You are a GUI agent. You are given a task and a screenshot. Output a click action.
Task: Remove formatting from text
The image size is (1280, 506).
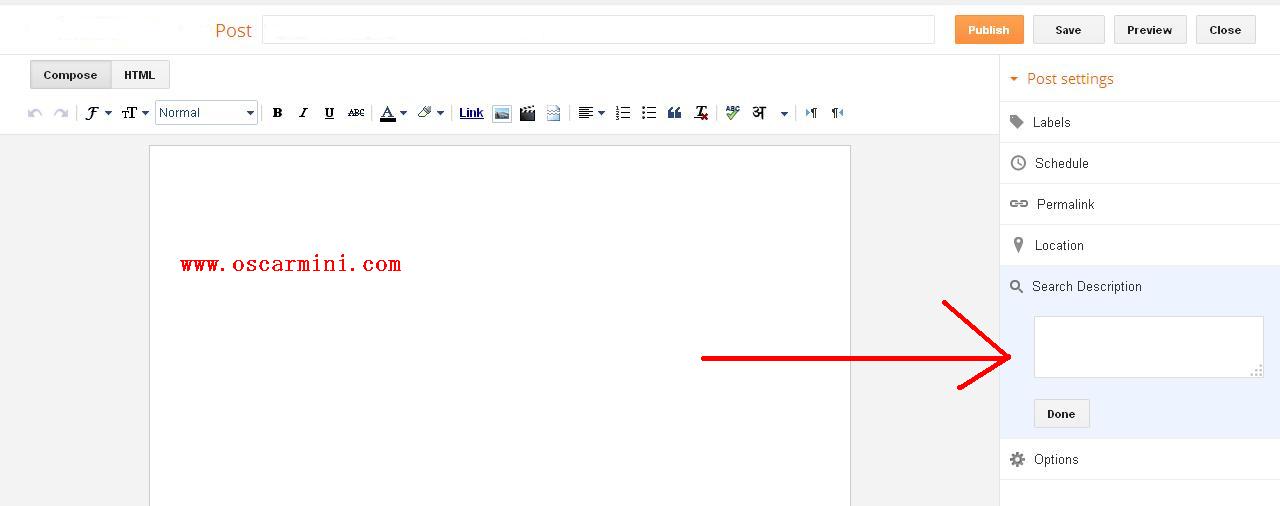point(701,113)
